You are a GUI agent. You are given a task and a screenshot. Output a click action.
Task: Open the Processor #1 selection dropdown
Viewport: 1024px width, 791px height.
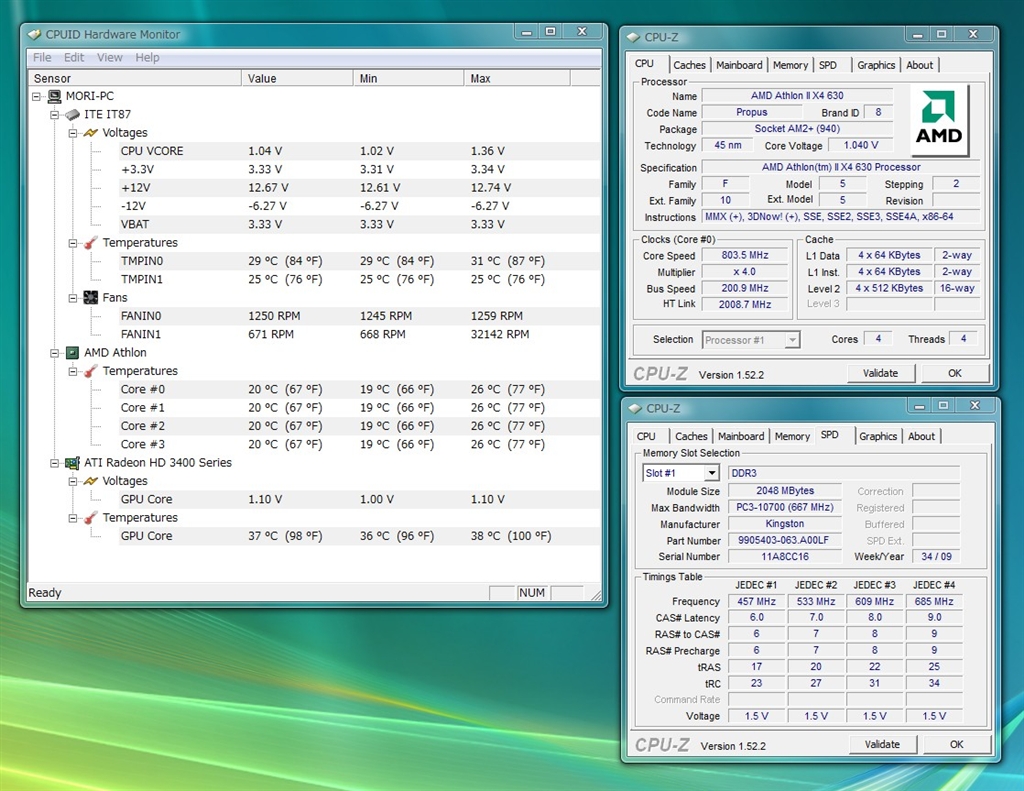click(791, 340)
